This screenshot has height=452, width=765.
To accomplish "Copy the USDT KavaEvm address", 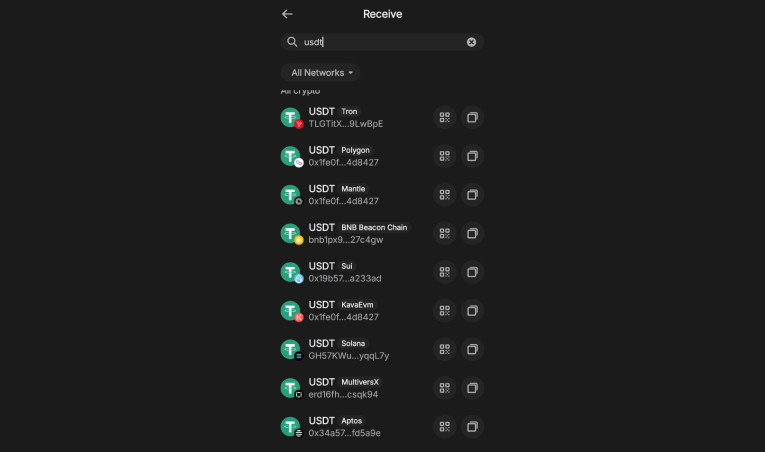I will tap(472, 311).
